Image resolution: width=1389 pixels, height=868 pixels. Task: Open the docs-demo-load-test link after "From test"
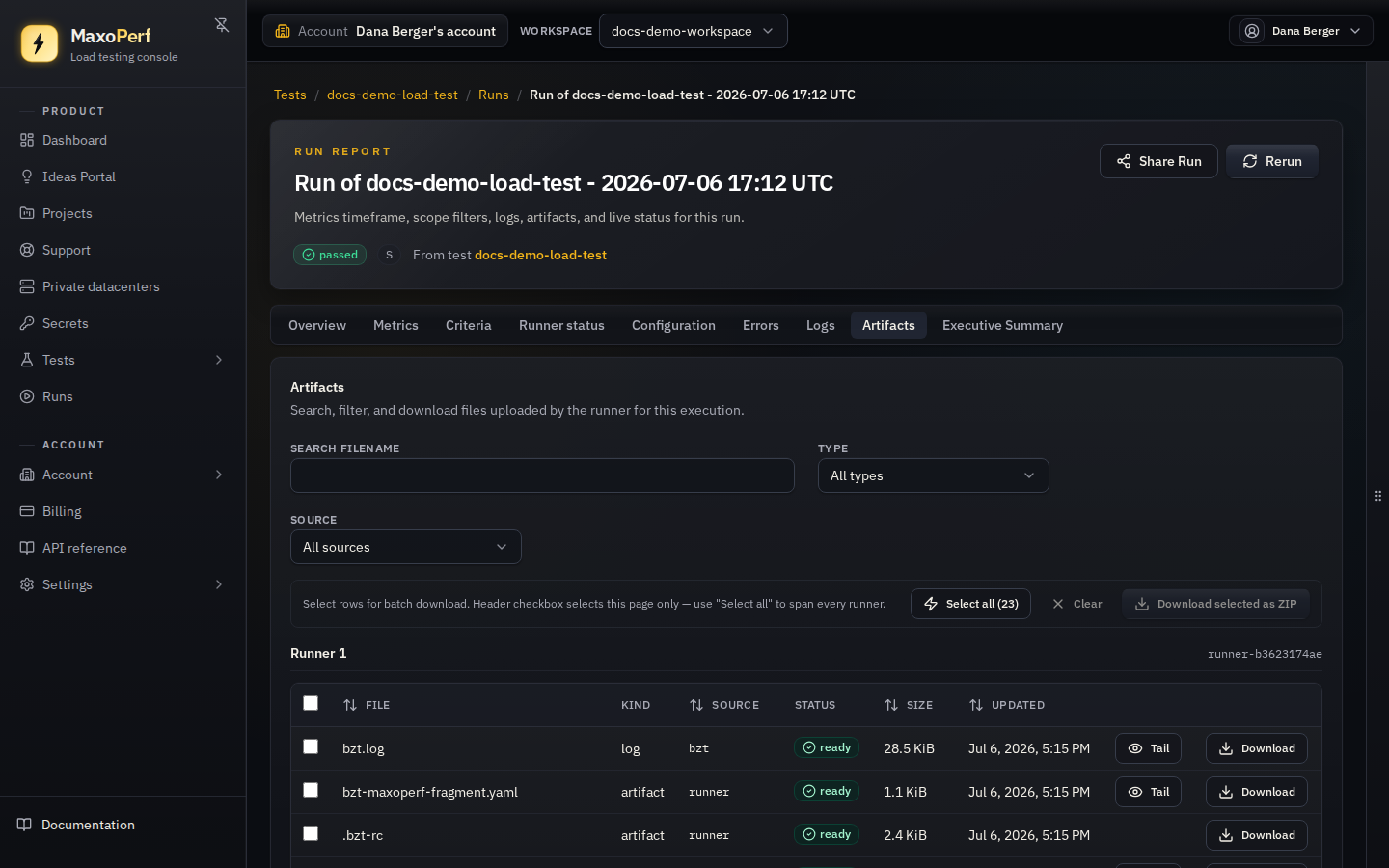pyautogui.click(x=540, y=255)
